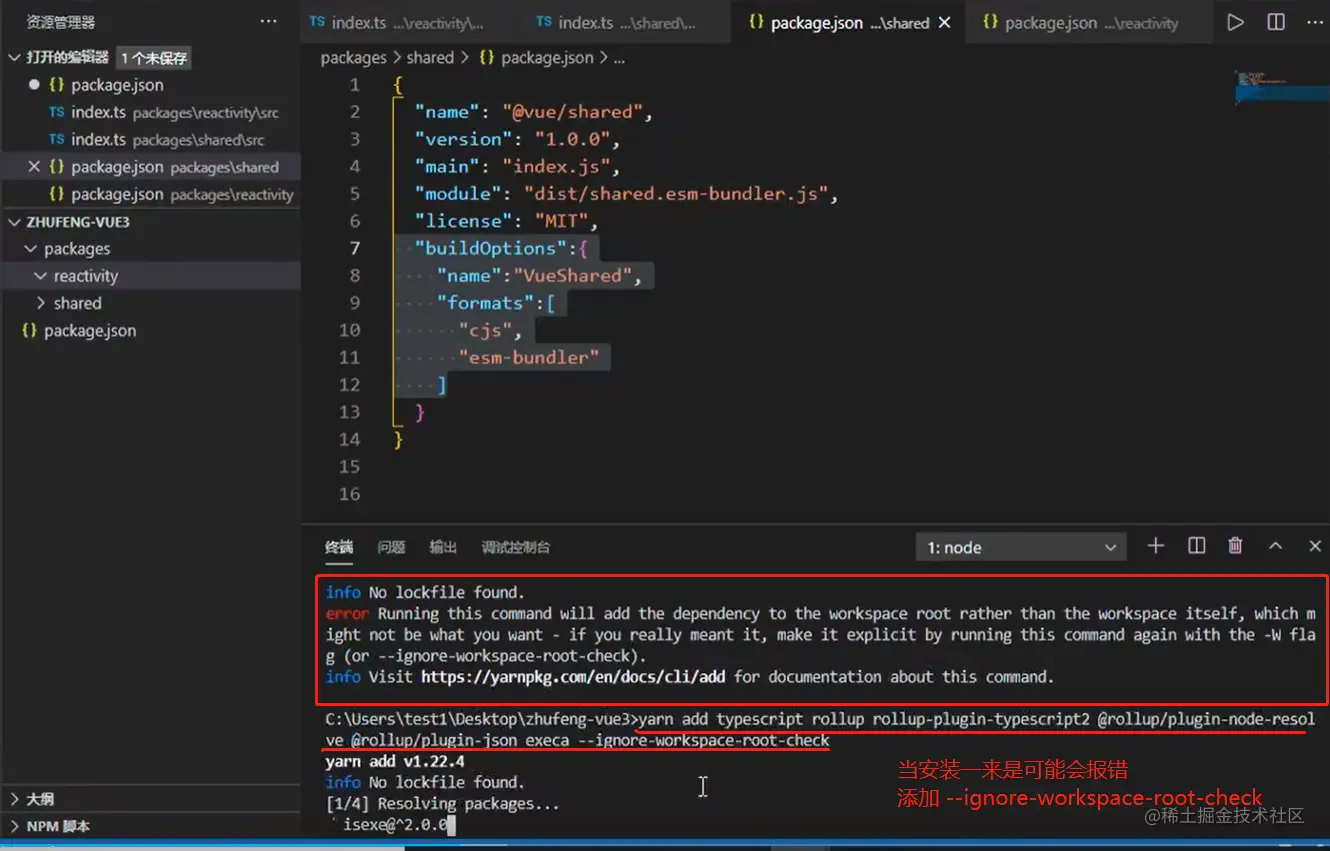Close the package.json shared editor tab
Image resolution: width=1330 pixels, height=851 pixels.
pos(945,22)
